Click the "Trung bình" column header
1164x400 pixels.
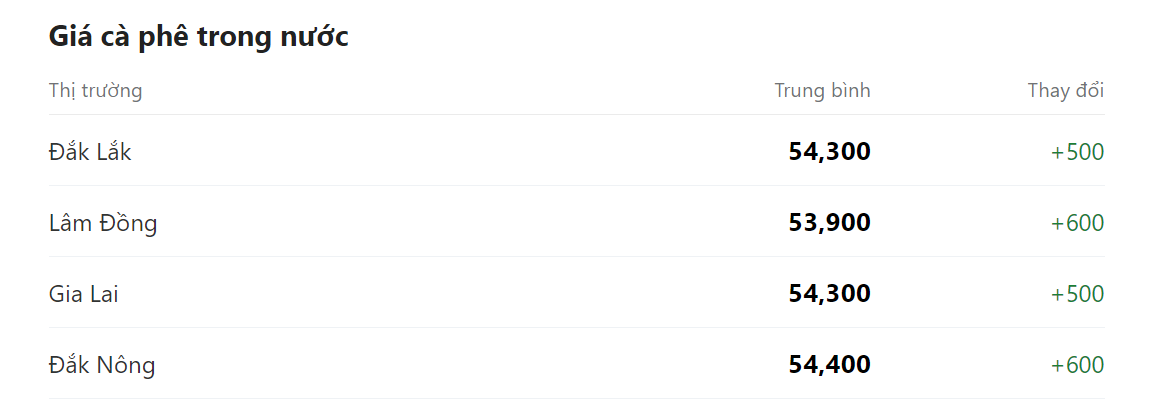(822, 91)
